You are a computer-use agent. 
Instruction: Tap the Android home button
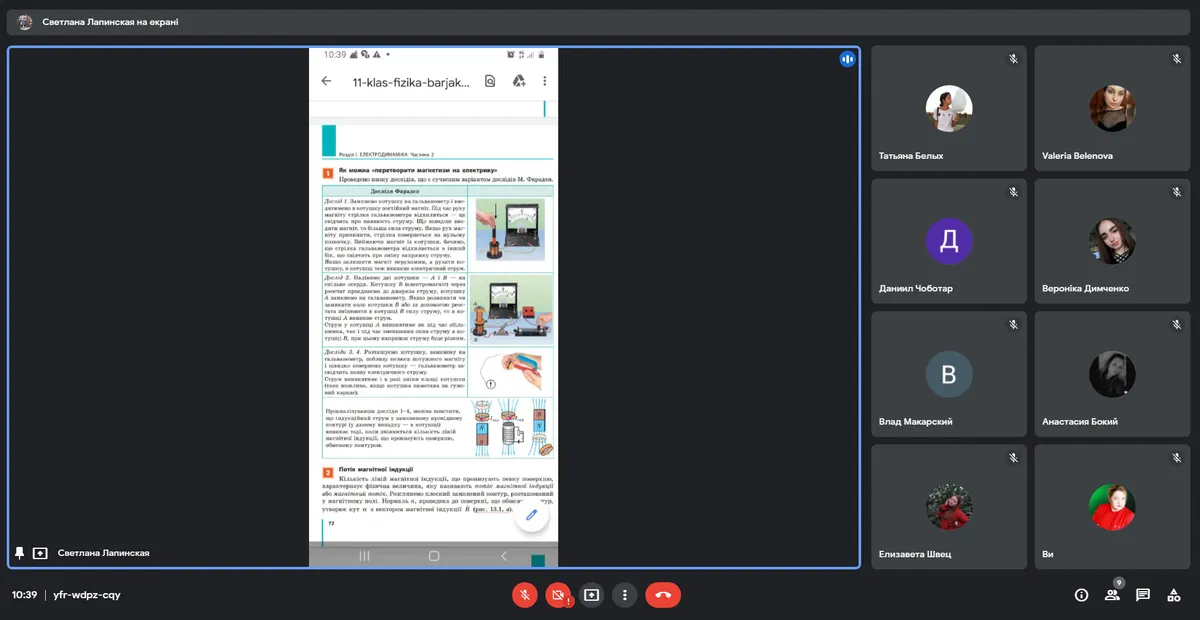pyautogui.click(x=434, y=556)
